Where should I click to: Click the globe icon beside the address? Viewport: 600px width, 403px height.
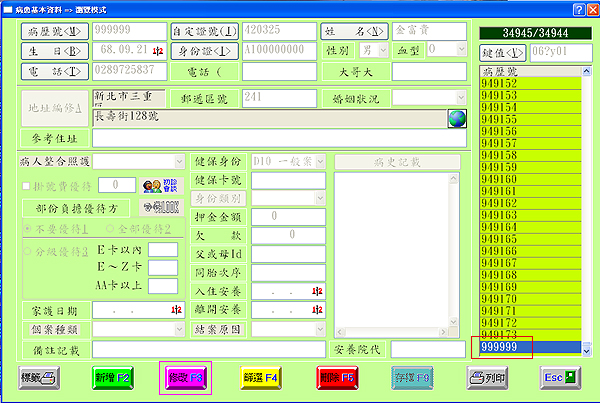tap(457, 117)
